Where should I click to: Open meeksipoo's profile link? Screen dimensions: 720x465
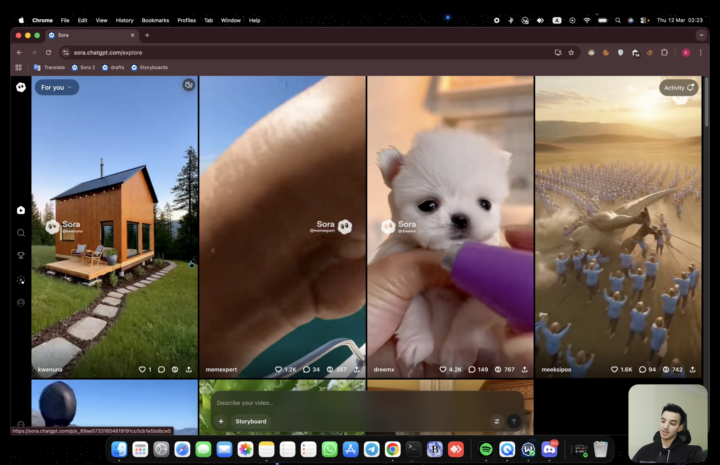tap(557, 370)
